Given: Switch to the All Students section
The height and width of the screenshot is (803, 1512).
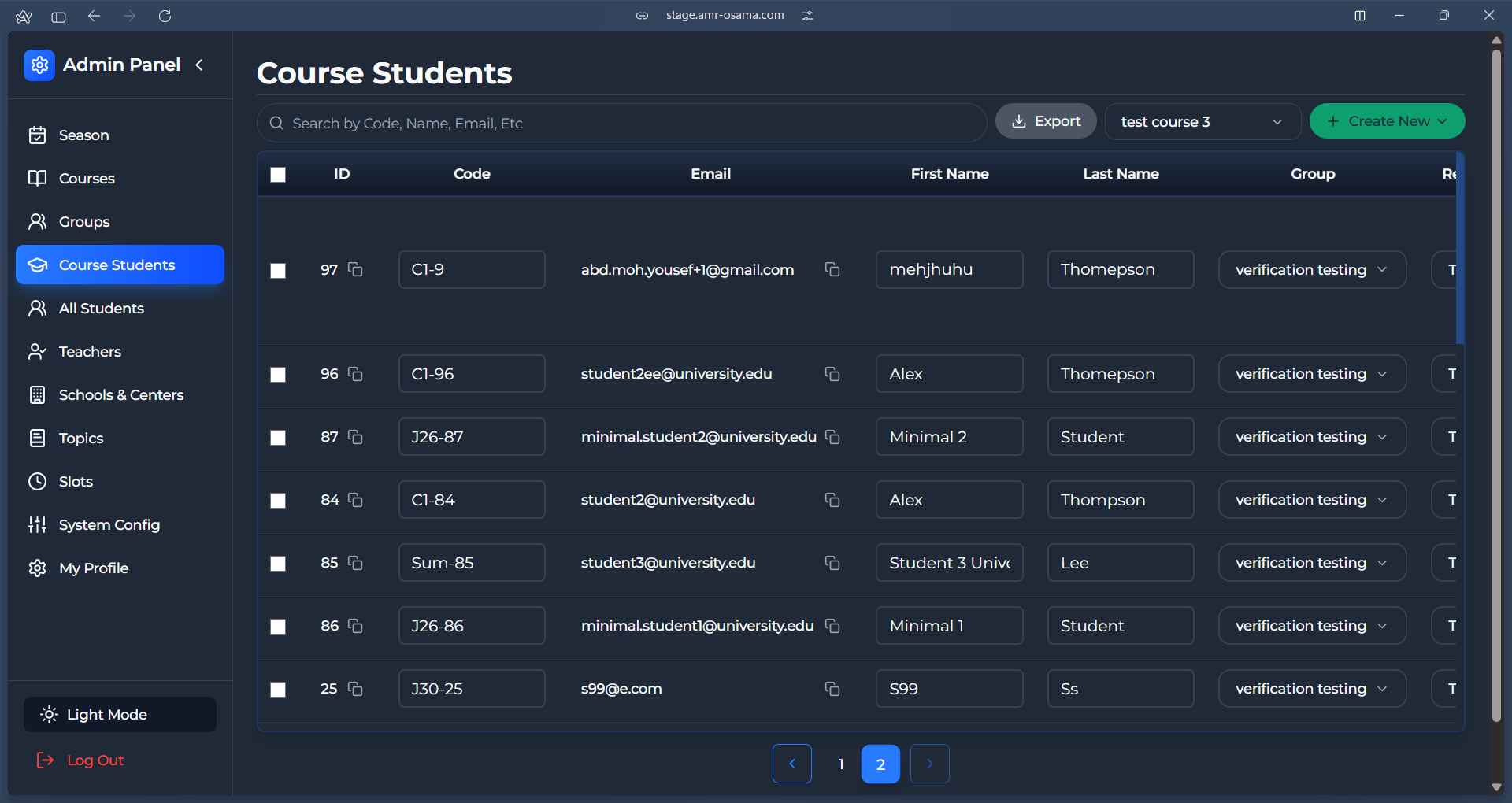Looking at the screenshot, I should (101, 308).
